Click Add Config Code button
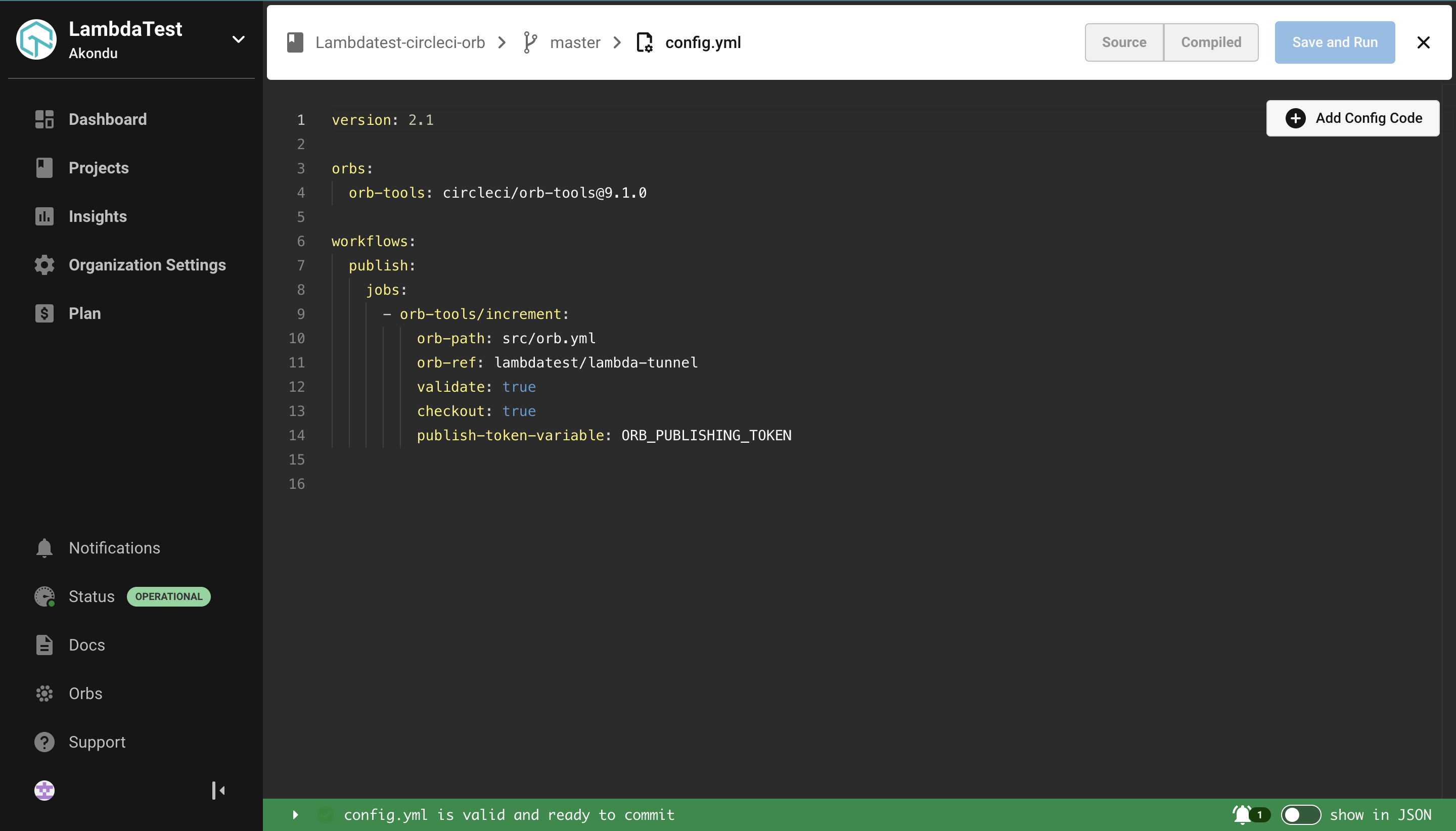The image size is (1456, 831). point(1352,118)
